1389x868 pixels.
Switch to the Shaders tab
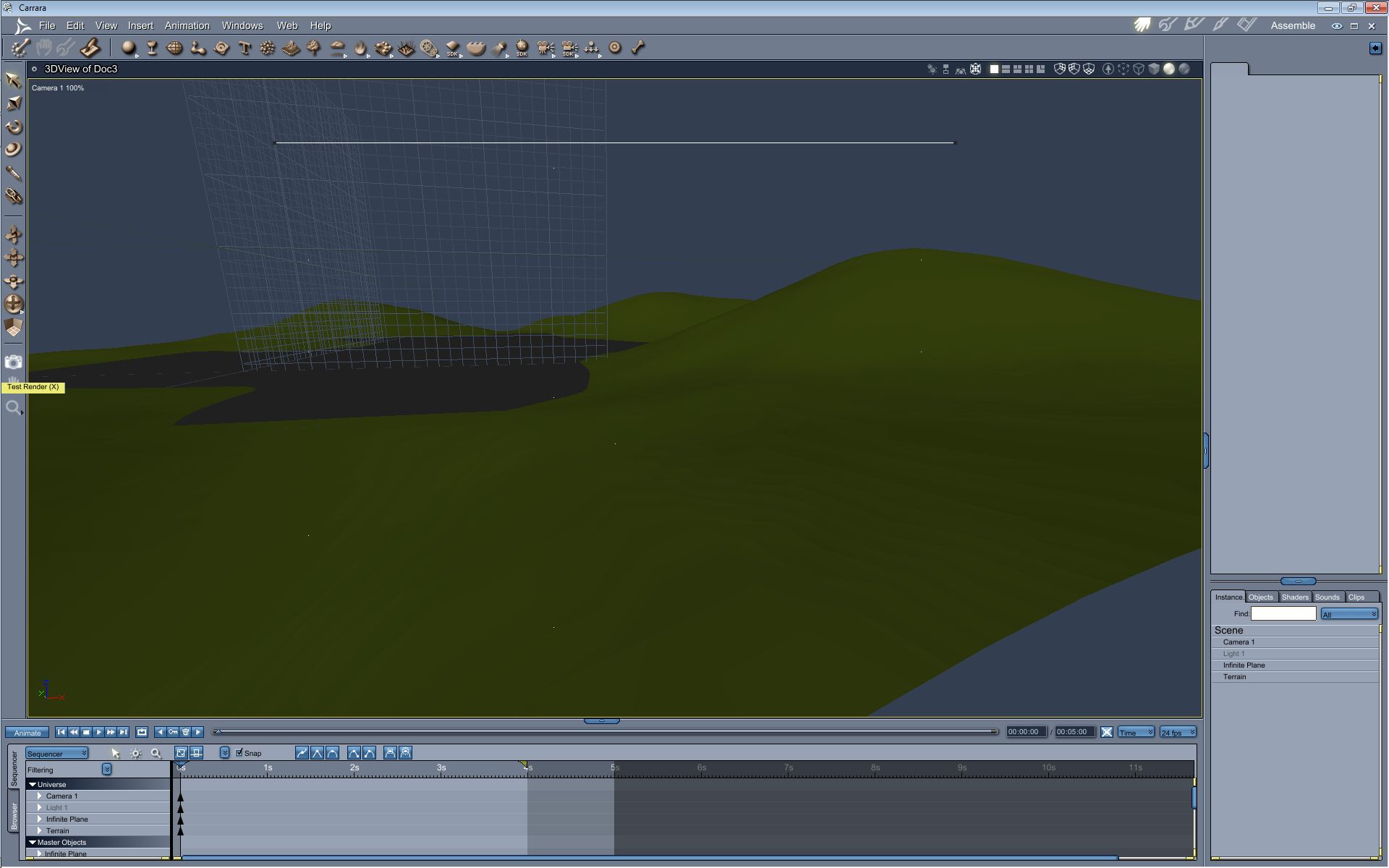click(x=1294, y=597)
